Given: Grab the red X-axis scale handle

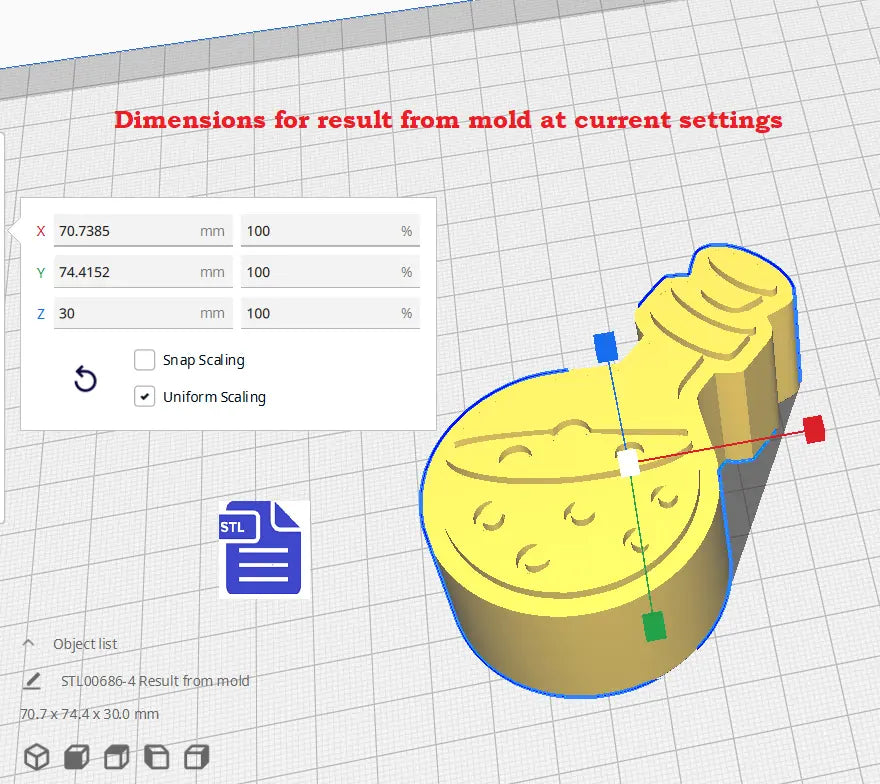Looking at the screenshot, I should (814, 429).
